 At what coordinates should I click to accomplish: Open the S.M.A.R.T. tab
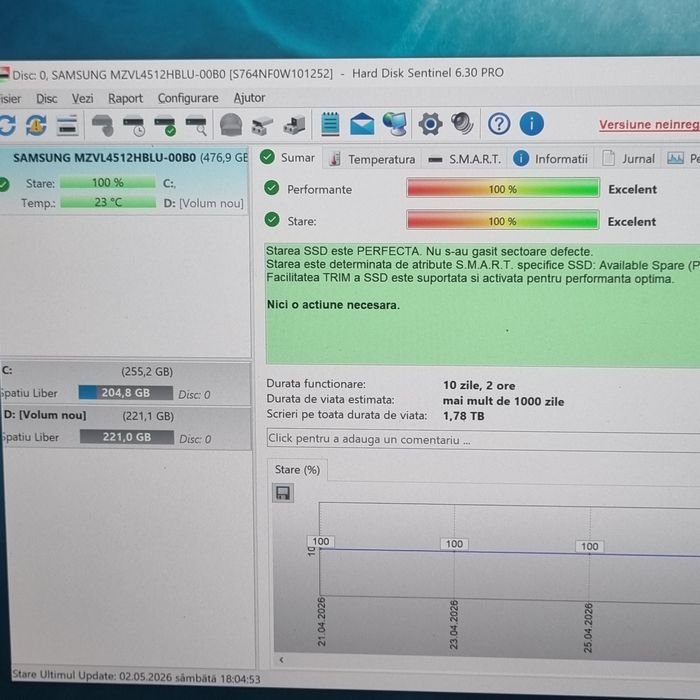click(x=464, y=159)
